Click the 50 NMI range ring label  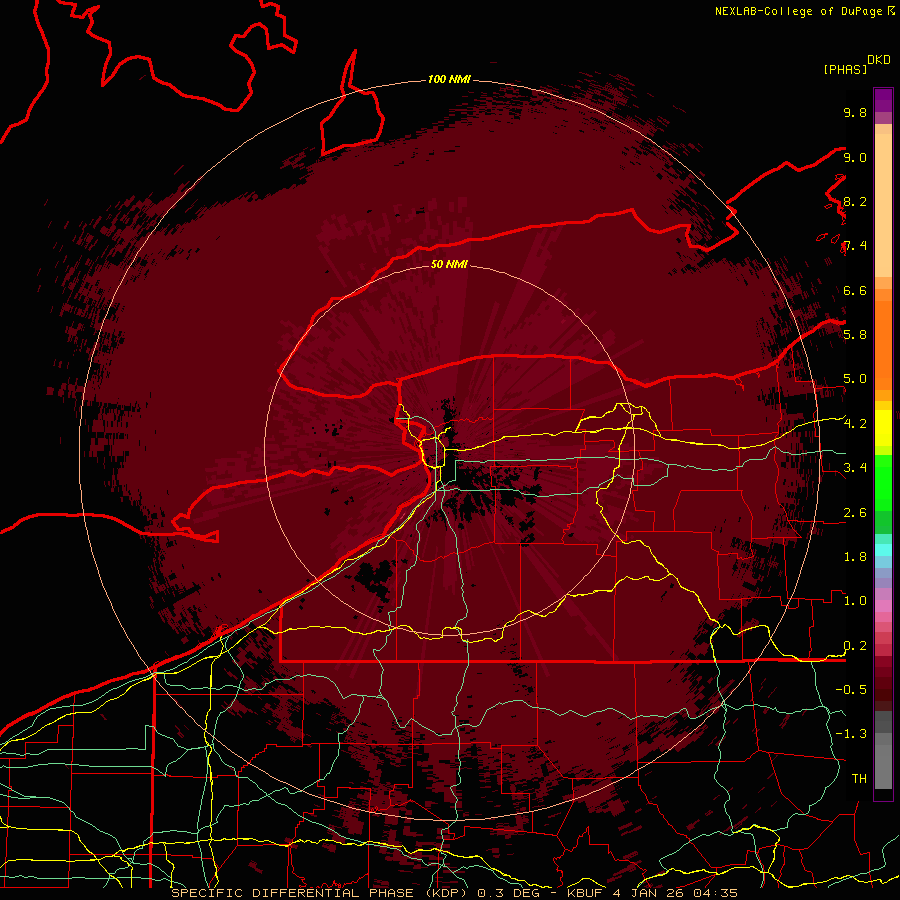click(x=449, y=264)
